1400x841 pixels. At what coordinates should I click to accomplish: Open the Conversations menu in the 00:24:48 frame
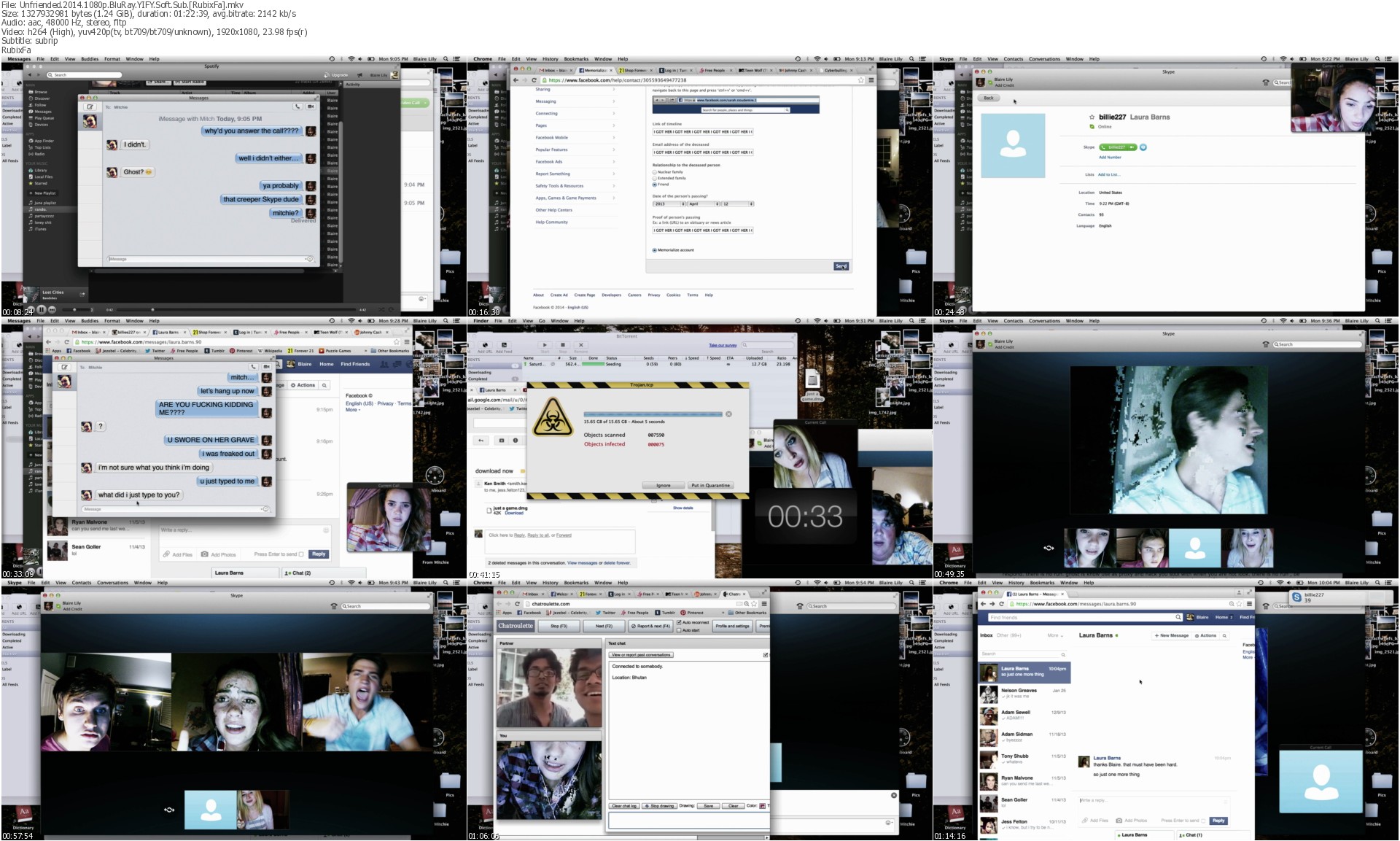[x=1044, y=59]
